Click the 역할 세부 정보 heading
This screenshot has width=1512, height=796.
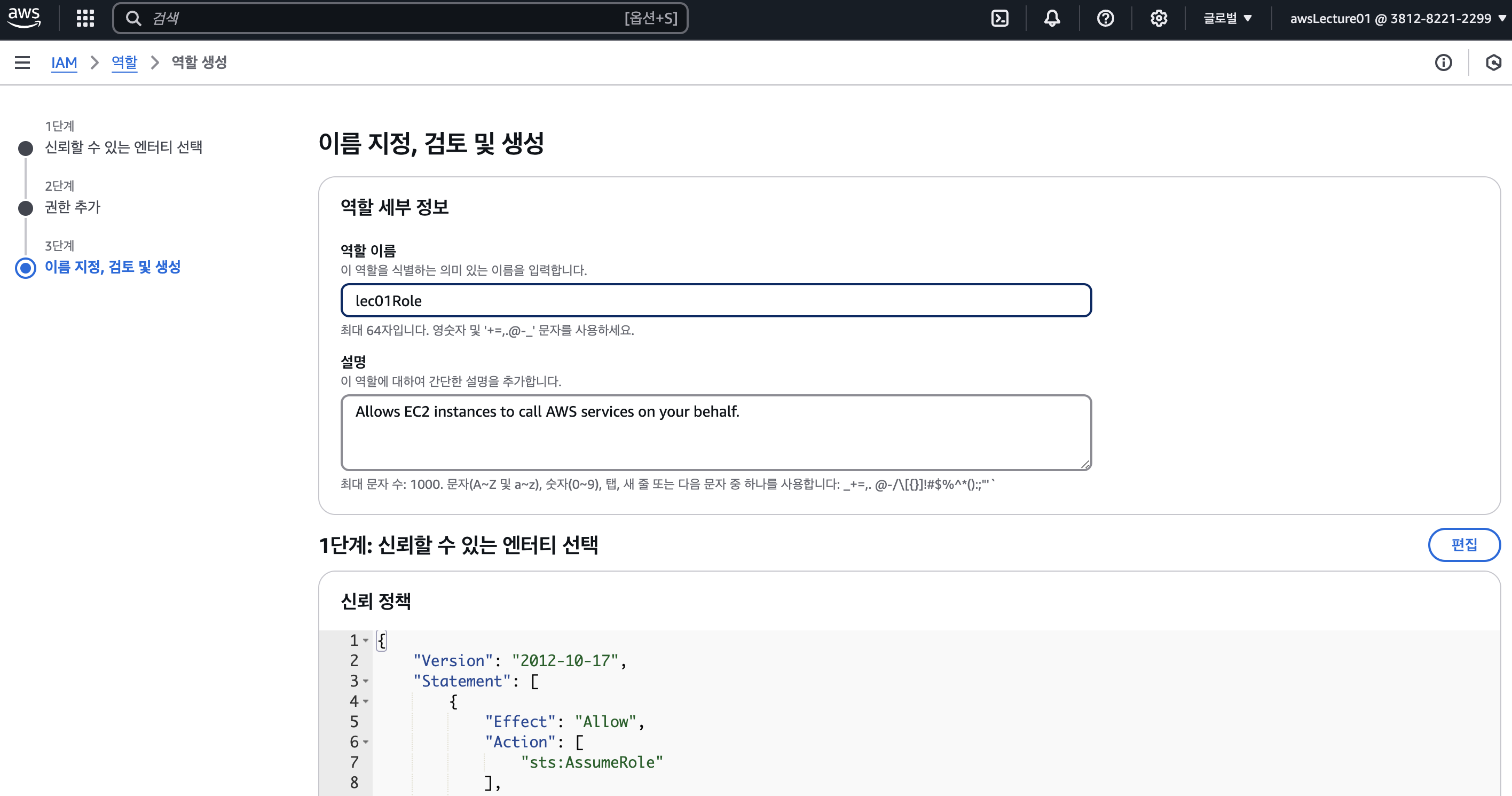(x=395, y=207)
